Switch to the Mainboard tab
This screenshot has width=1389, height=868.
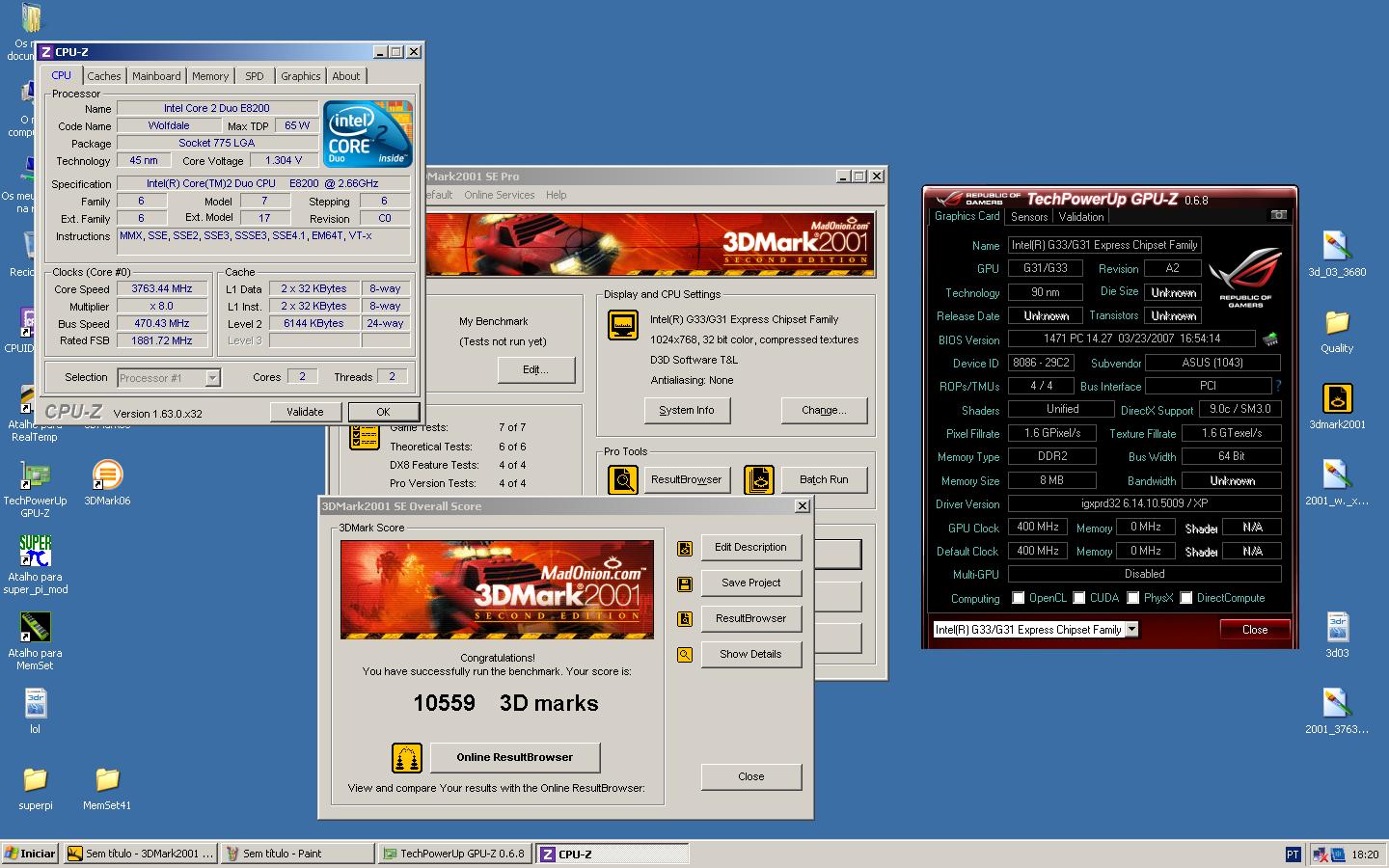click(156, 76)
